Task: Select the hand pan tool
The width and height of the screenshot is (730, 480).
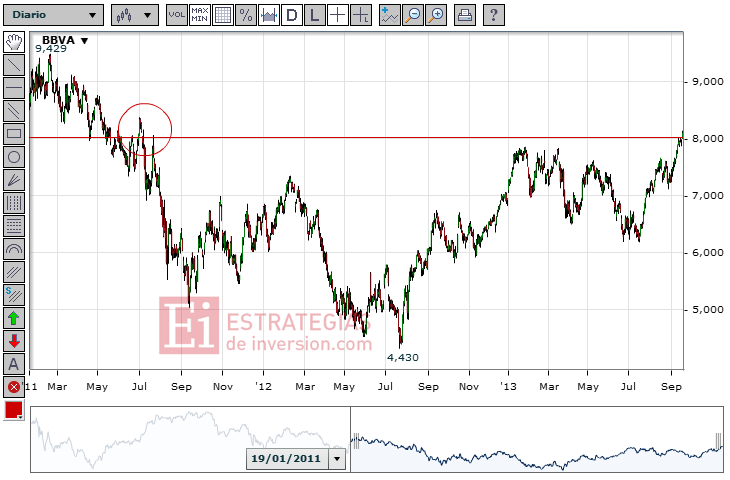Action: (14, 42)
